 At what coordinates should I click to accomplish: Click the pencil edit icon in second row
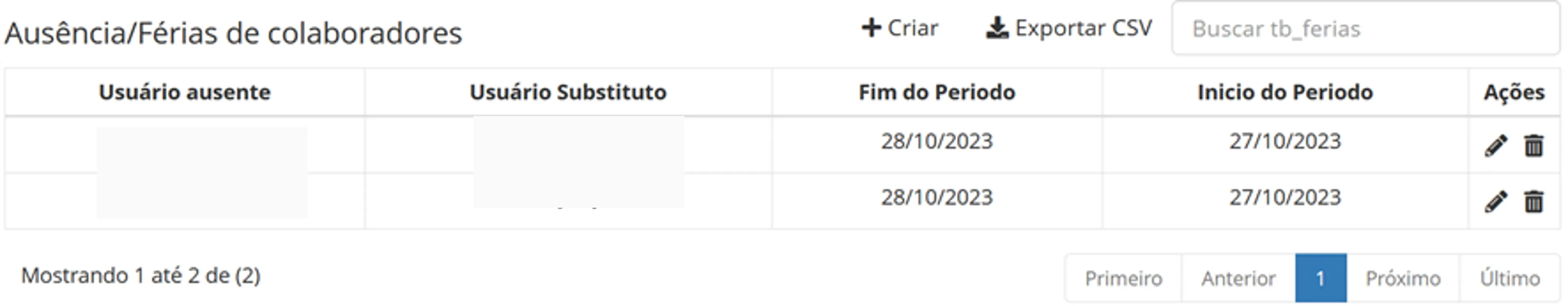click(1495, 202)
